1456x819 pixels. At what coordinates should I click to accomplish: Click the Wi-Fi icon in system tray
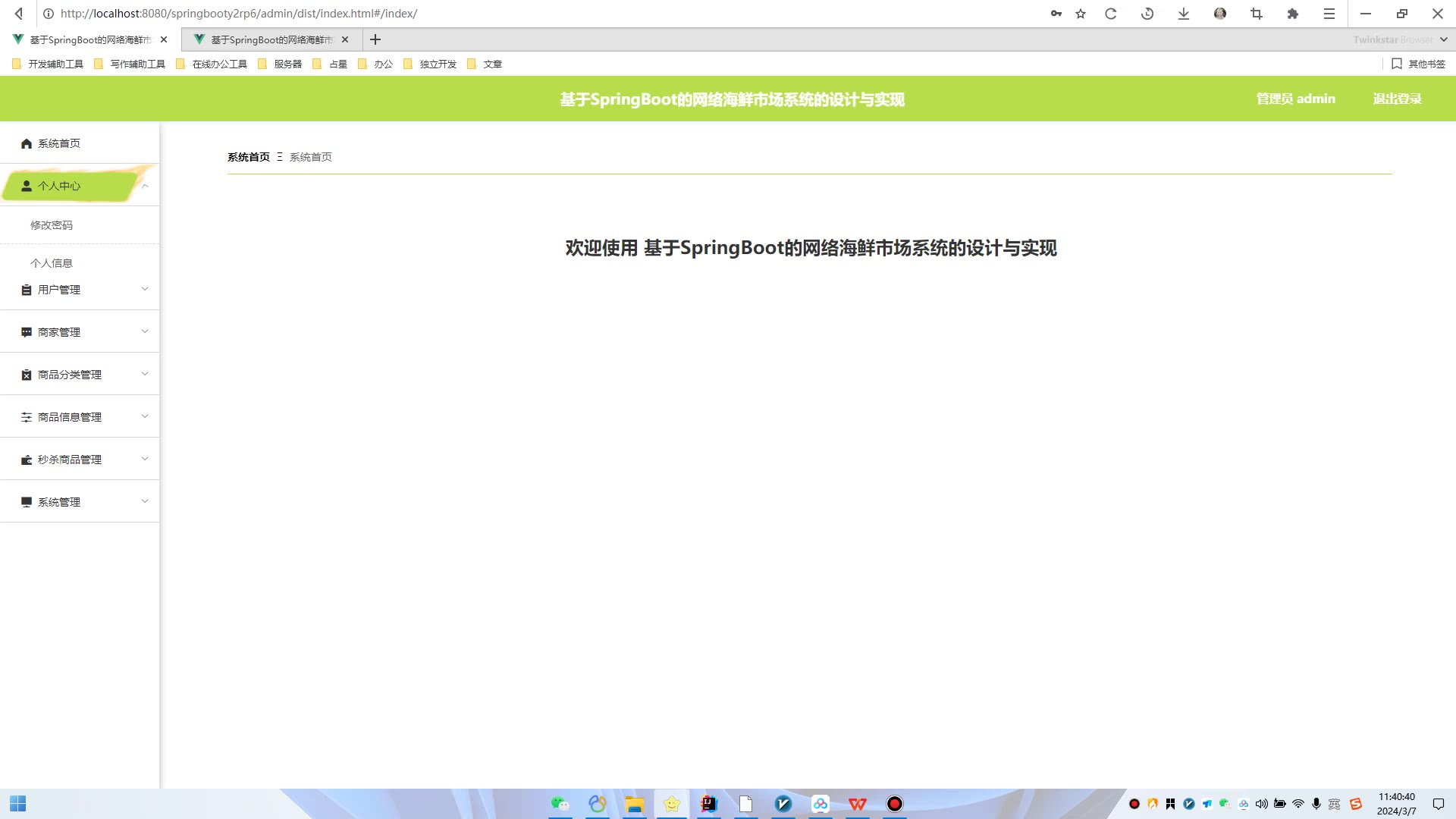[1298, 804]
